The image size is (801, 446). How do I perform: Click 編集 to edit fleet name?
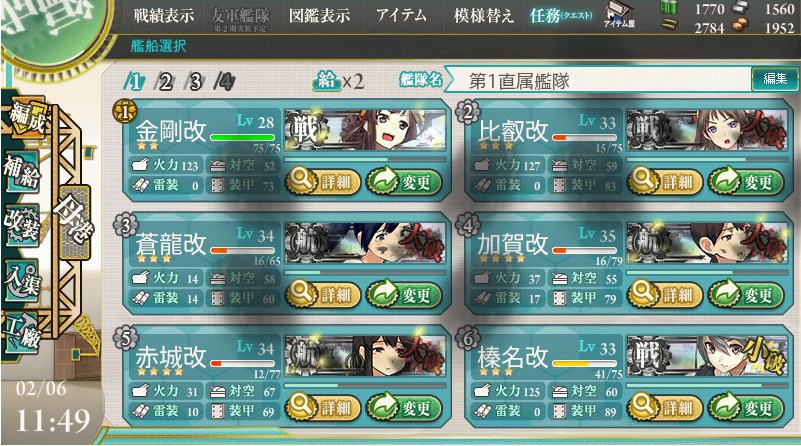pyautogui.click(x=775, y=79)
